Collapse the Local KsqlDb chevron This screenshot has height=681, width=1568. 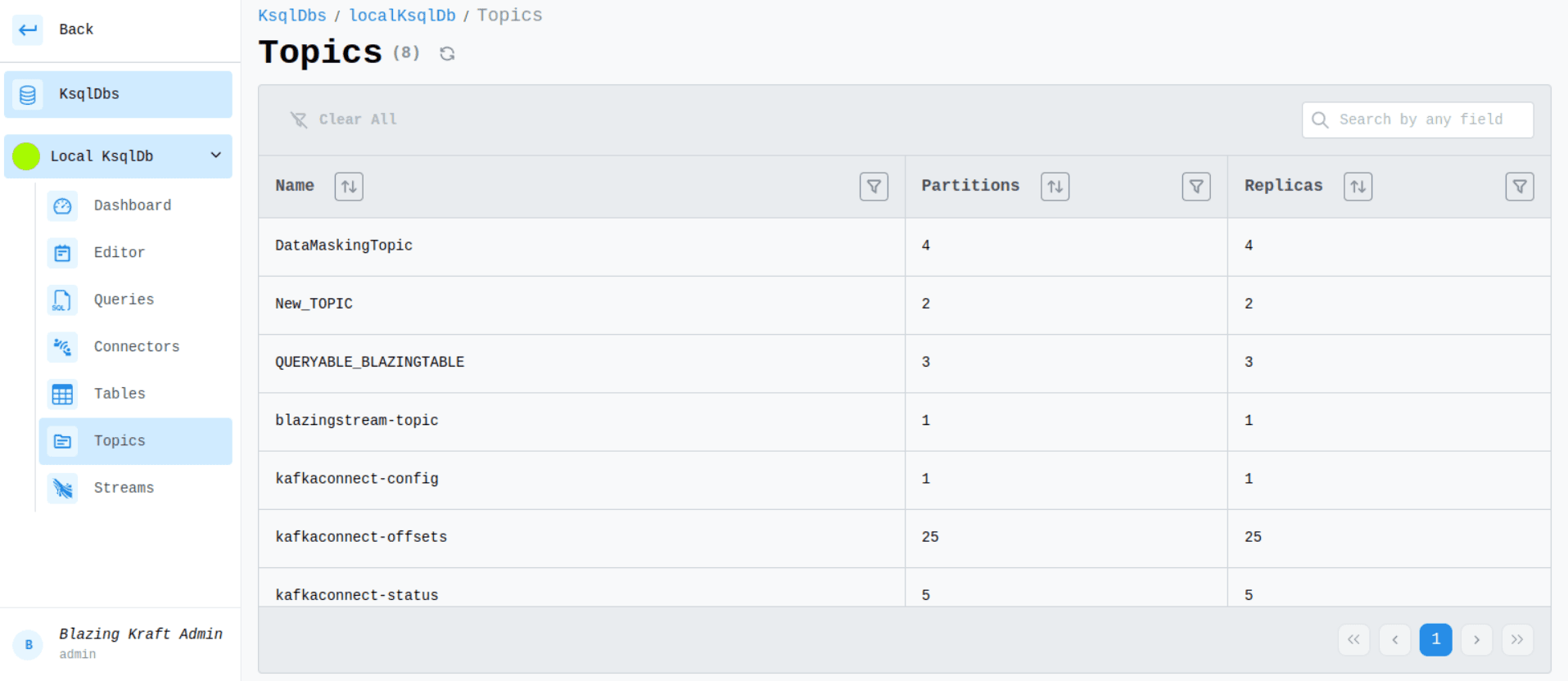215,156
